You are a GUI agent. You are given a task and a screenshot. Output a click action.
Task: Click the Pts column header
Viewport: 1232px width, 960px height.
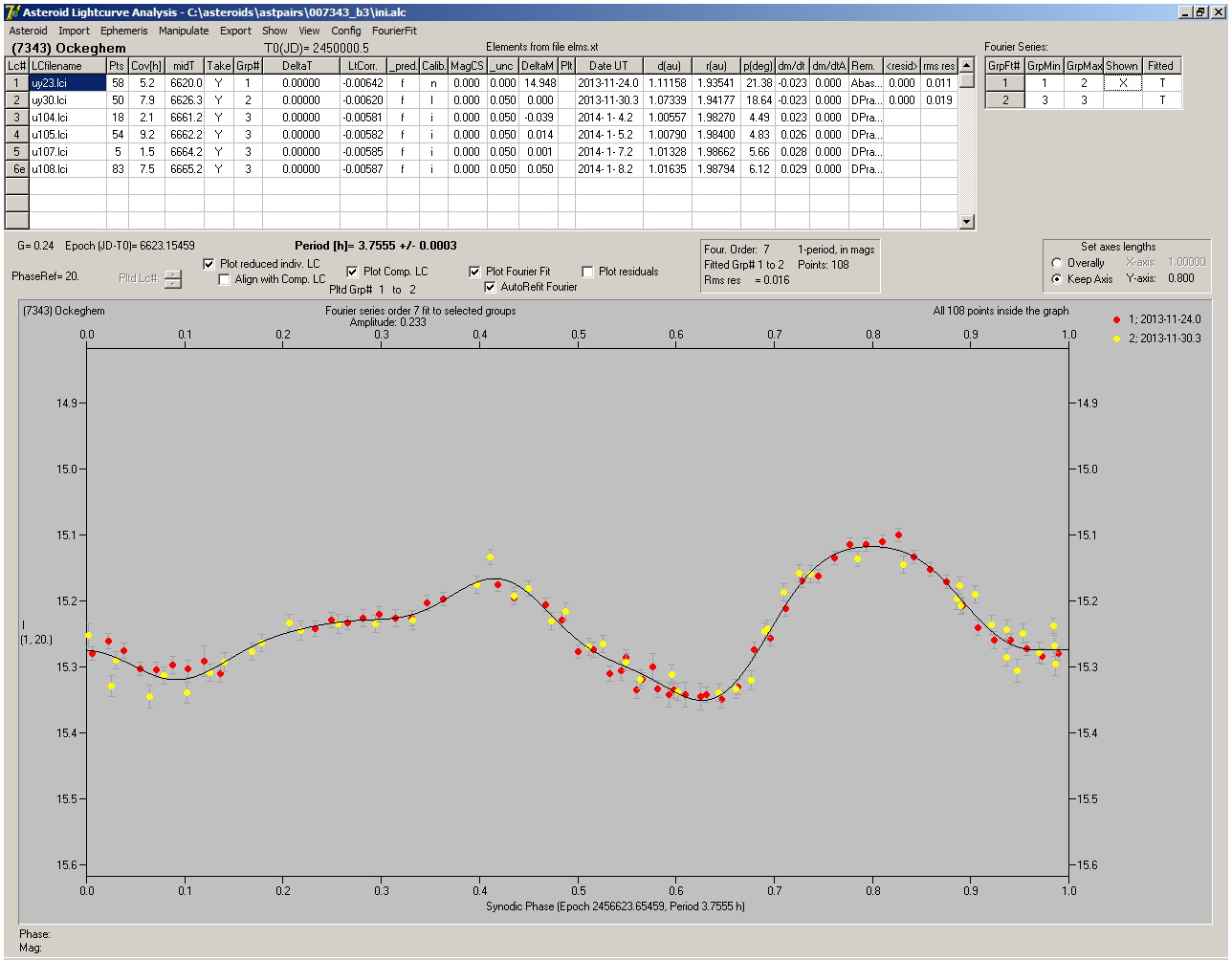[x=117, y=66]
